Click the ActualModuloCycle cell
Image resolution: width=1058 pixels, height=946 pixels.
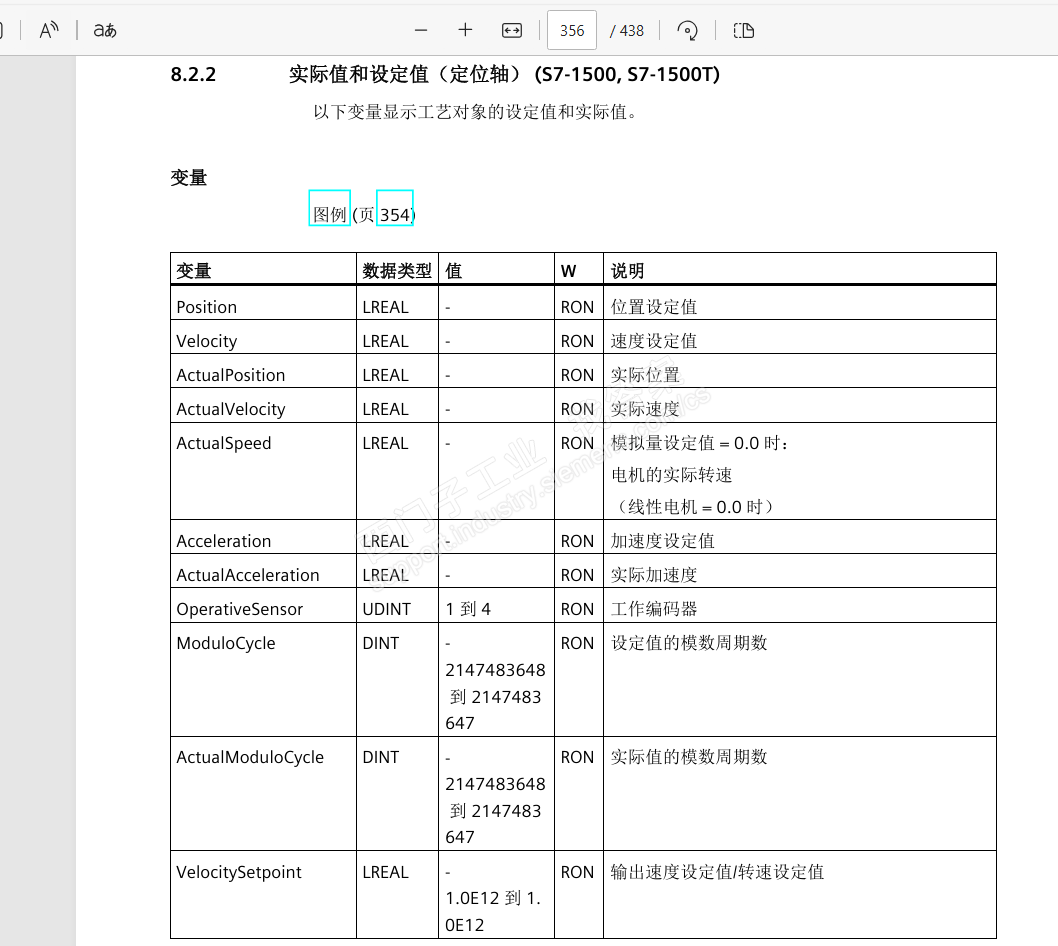(263, 794)
